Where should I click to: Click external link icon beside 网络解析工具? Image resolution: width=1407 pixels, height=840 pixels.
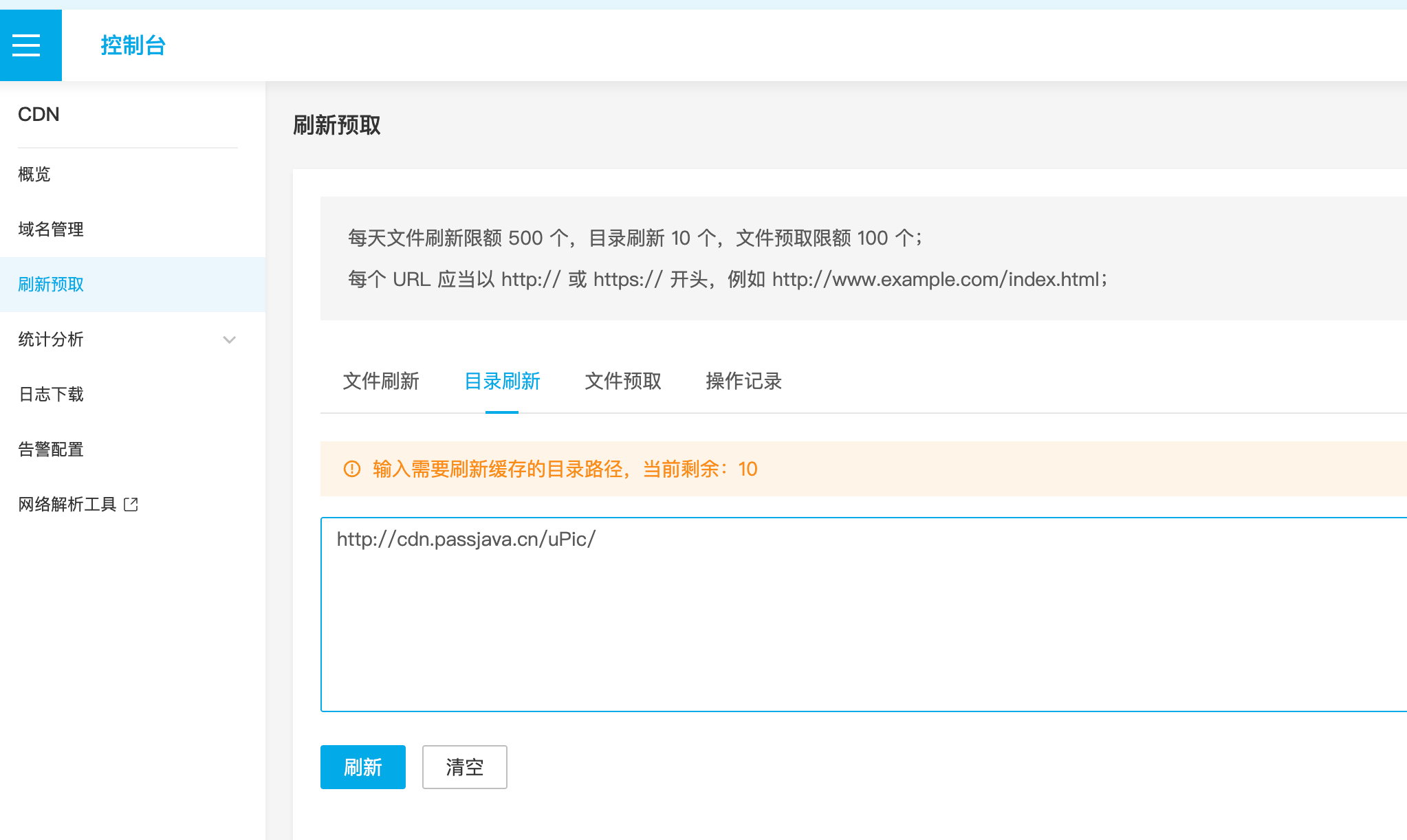point(131,505)
